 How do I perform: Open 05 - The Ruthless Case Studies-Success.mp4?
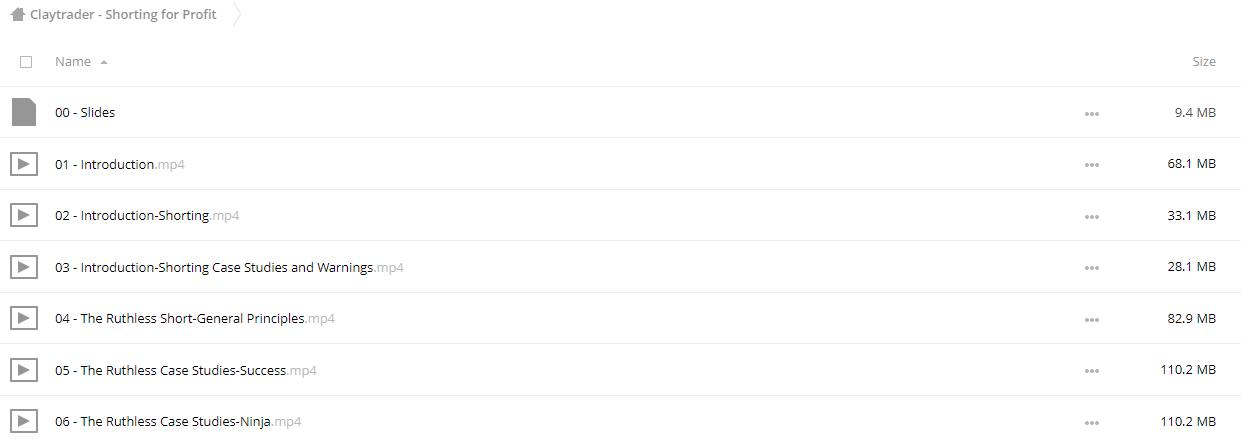coord(186,370)
